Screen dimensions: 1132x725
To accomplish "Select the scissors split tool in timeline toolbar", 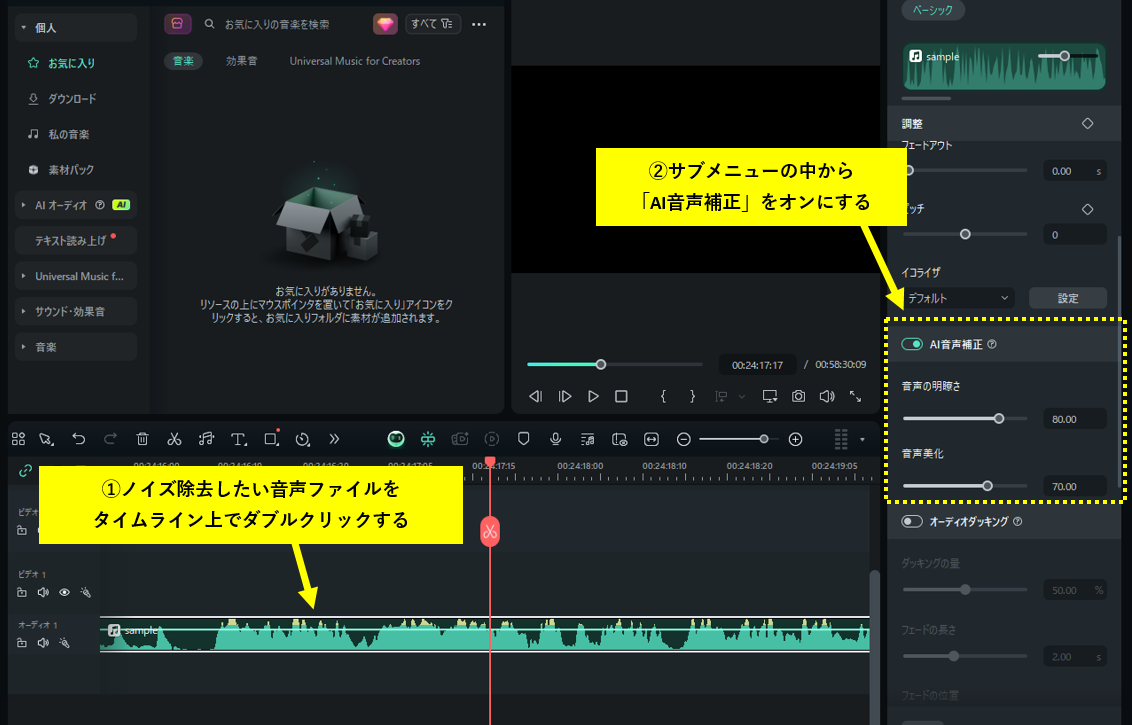I will [174, 439].
